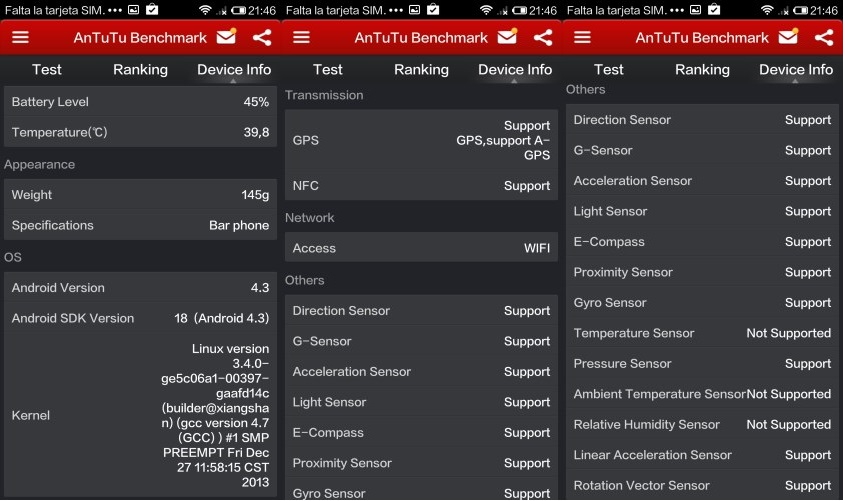Switch to the Ranking tab on the middle screen
This screenshot has width=843, height=501.
[421, 70]
